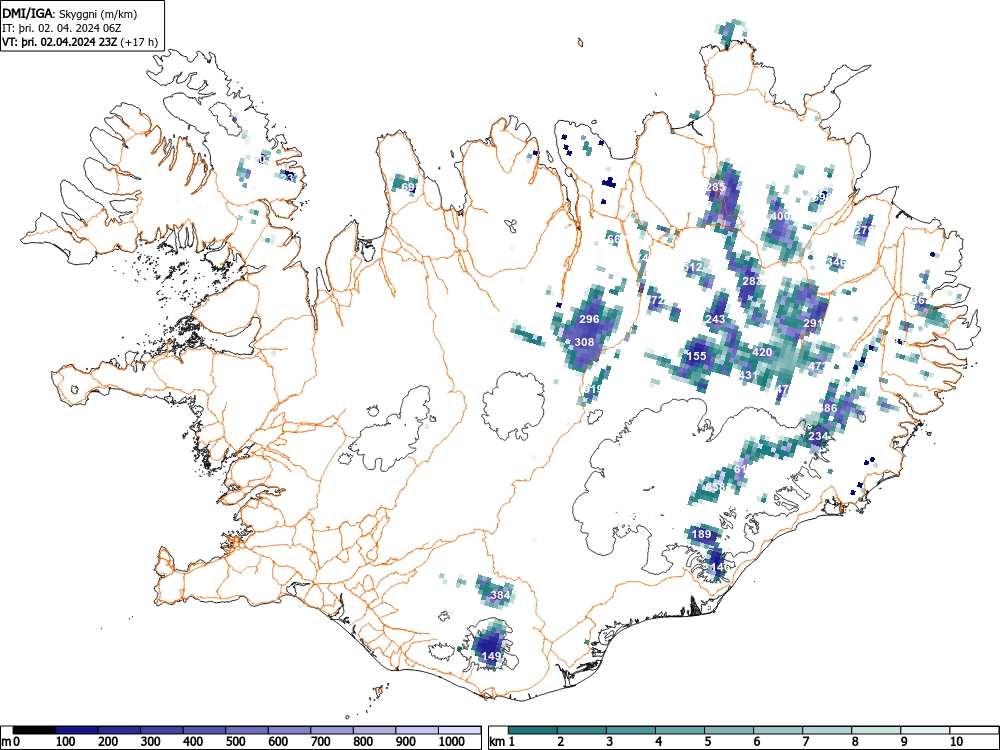Click the '100' label on the metre scale
This screenshot has height=750, width=1000.
[x=66, y=742]
